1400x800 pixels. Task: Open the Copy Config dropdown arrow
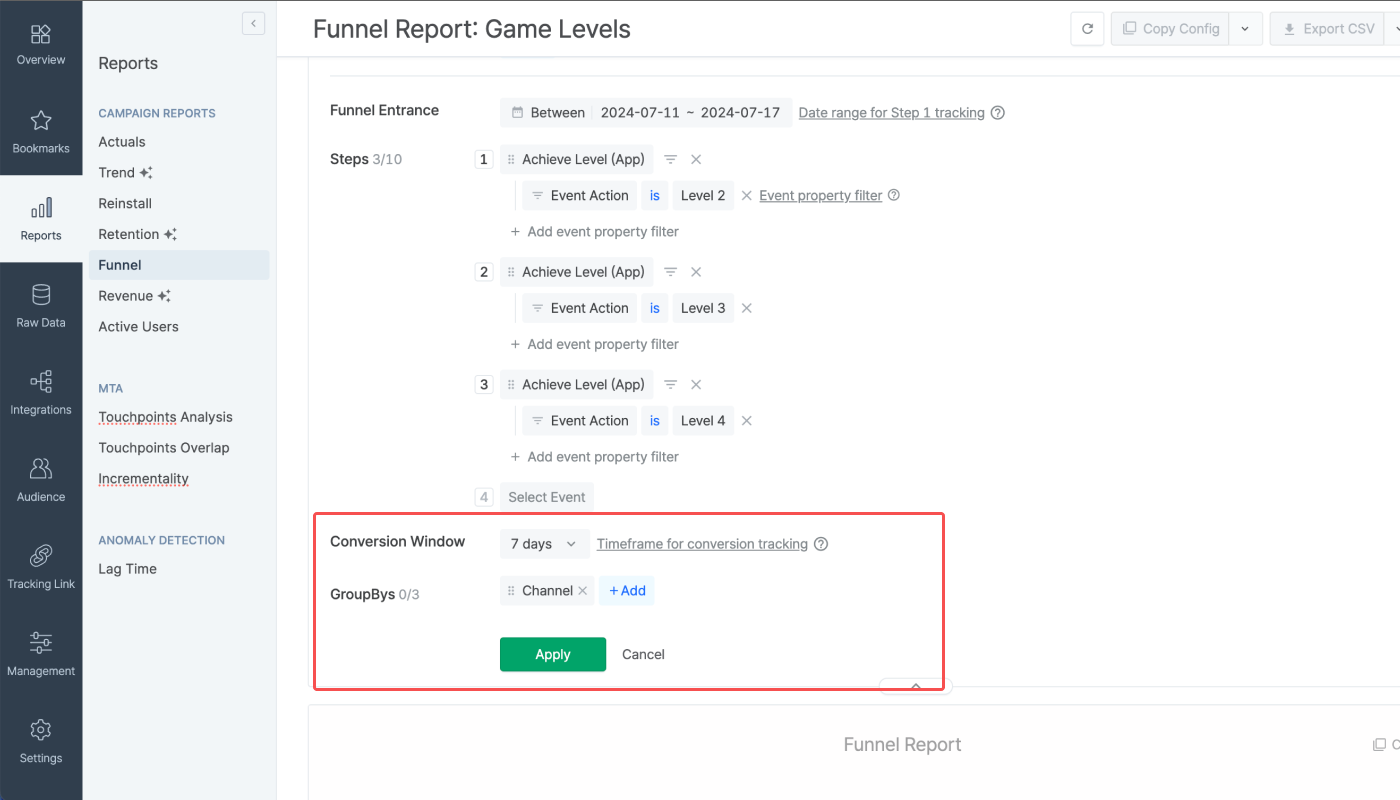pyautogui.click(x=1245, y=29)
